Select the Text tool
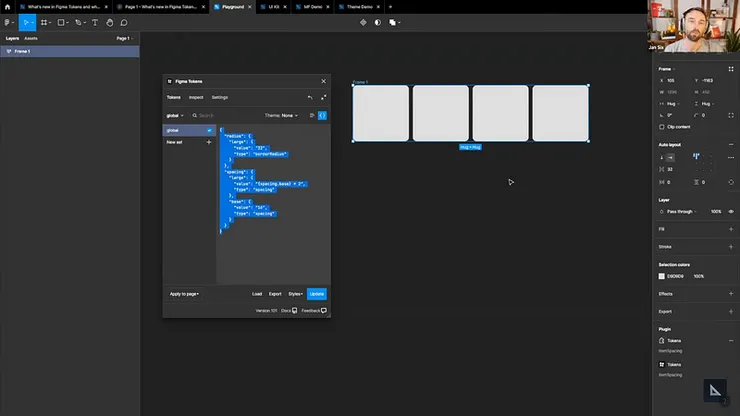The image size is (740, 416). click(x=95, y=22)
